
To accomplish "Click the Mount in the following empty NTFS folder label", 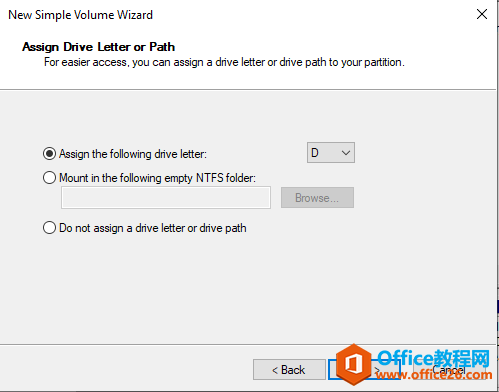I will (157, 178).
